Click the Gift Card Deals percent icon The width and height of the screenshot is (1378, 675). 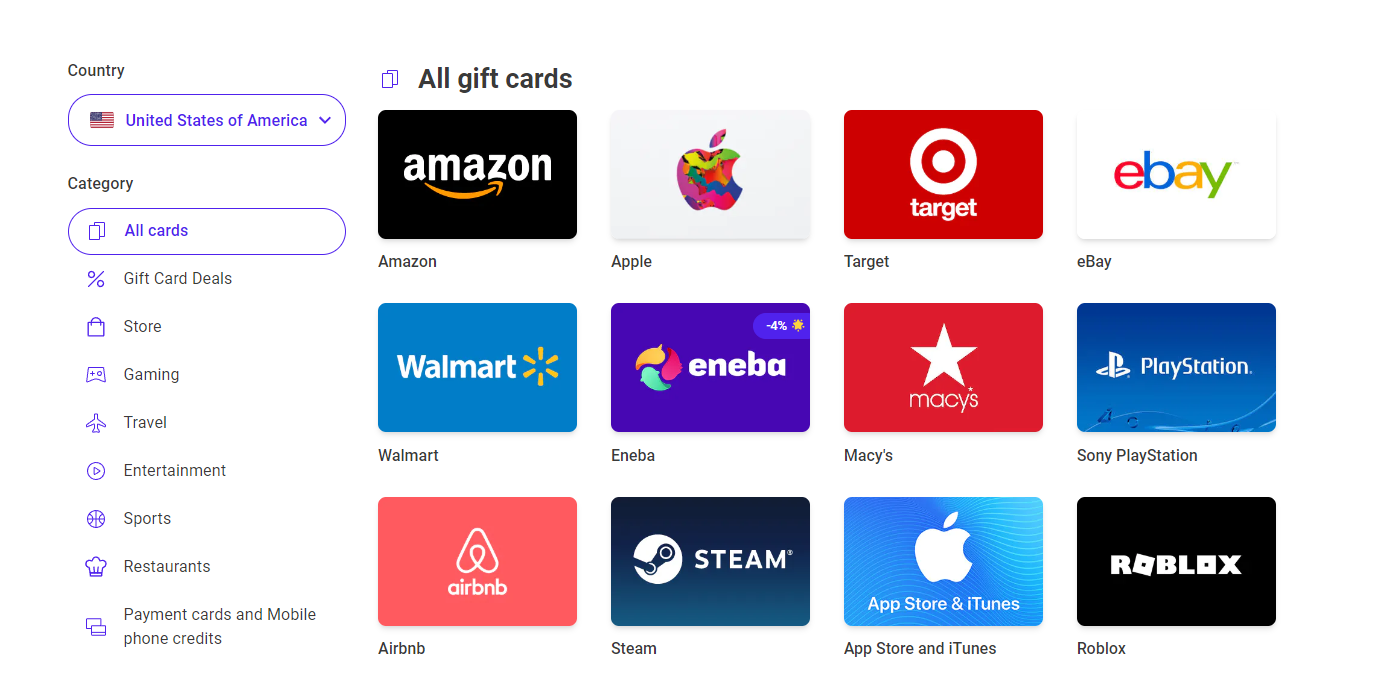(x=96, y=279)
